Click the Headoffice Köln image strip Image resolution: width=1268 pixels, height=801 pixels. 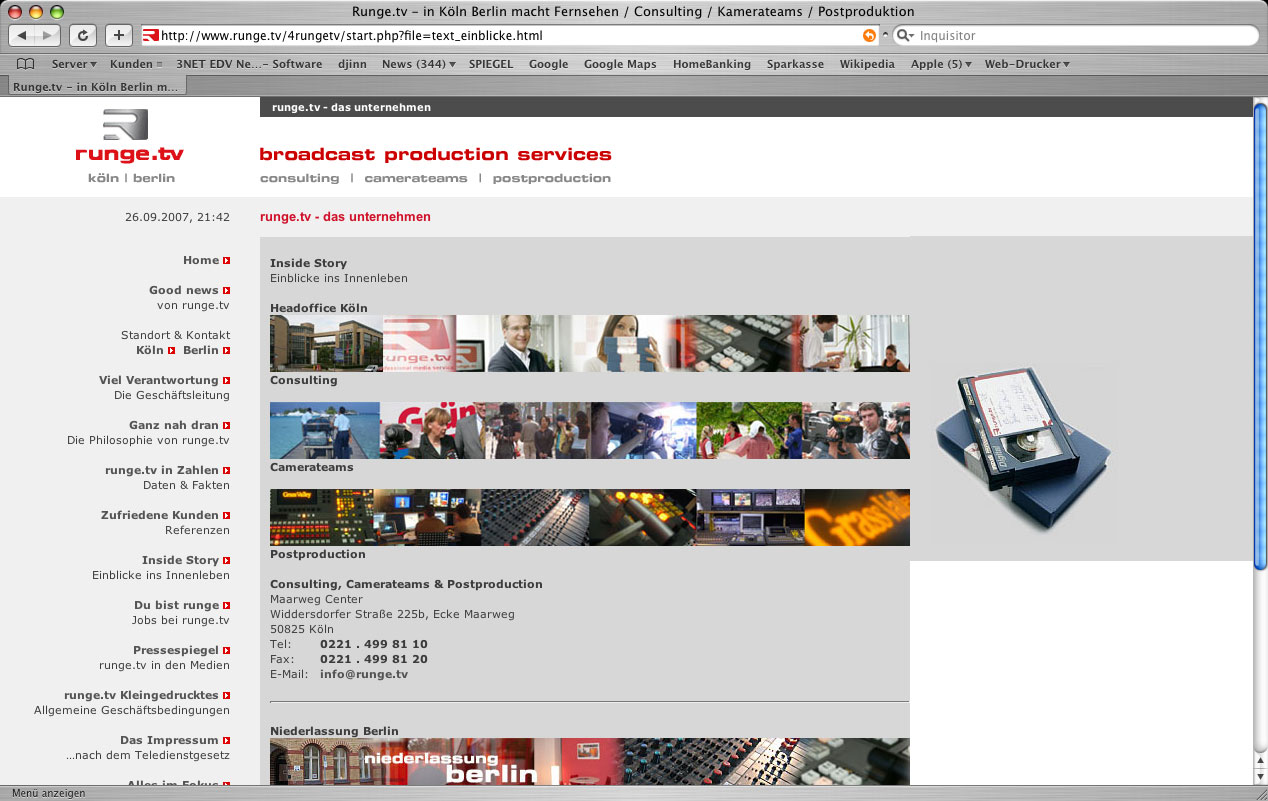[589, 343]
